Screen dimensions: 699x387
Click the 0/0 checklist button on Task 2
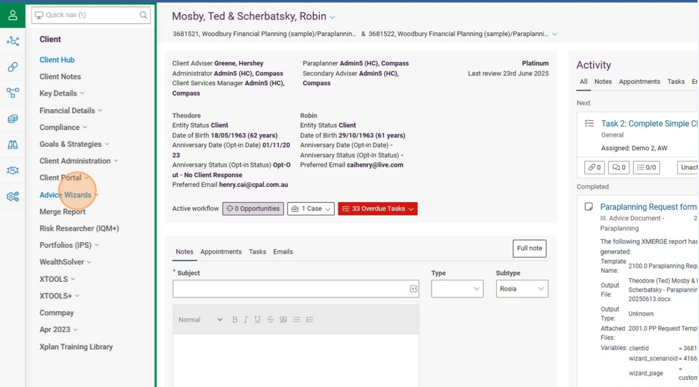(x=646, y=168)
